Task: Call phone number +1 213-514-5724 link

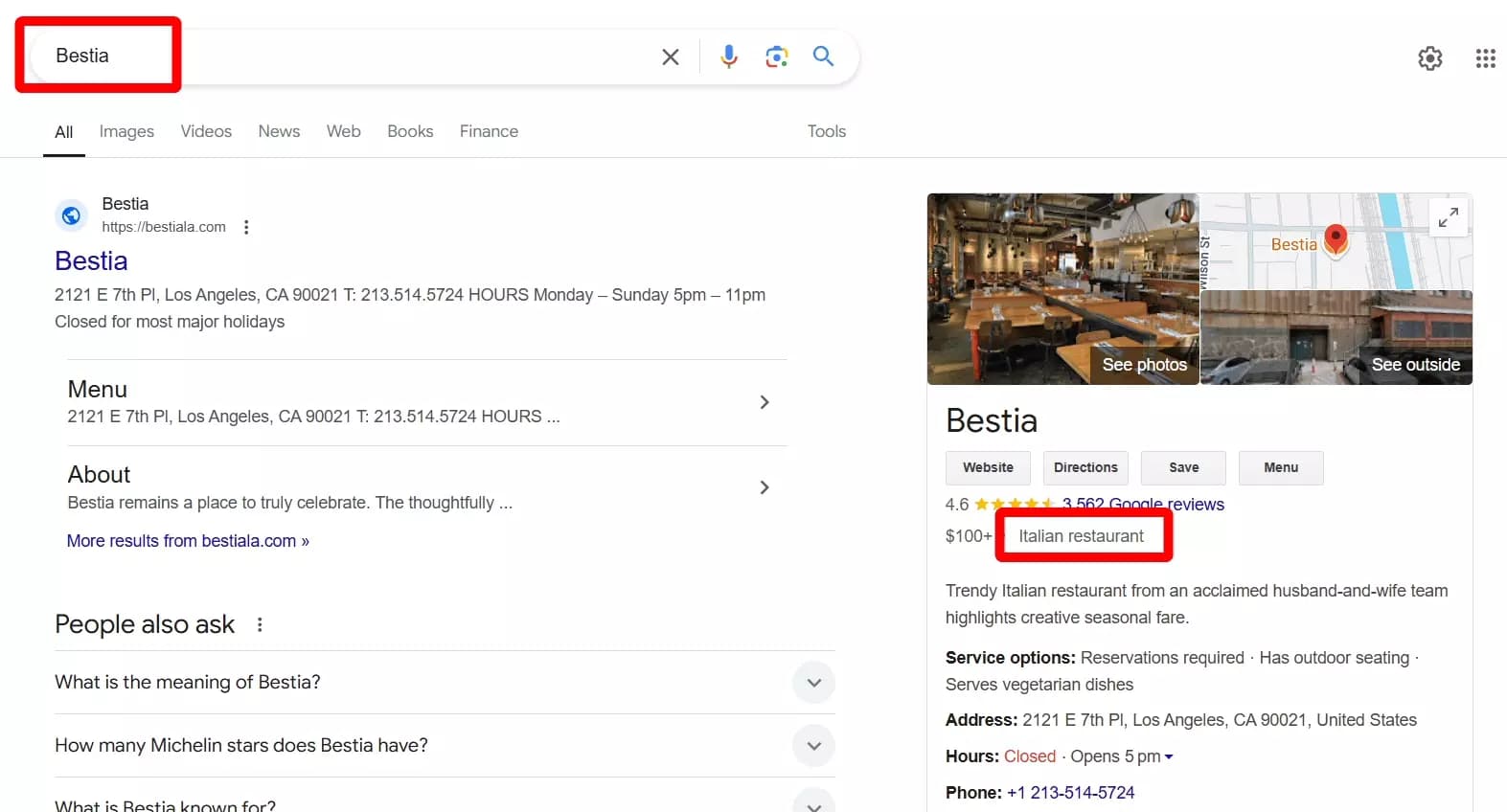Action: tap(1070, 793)
